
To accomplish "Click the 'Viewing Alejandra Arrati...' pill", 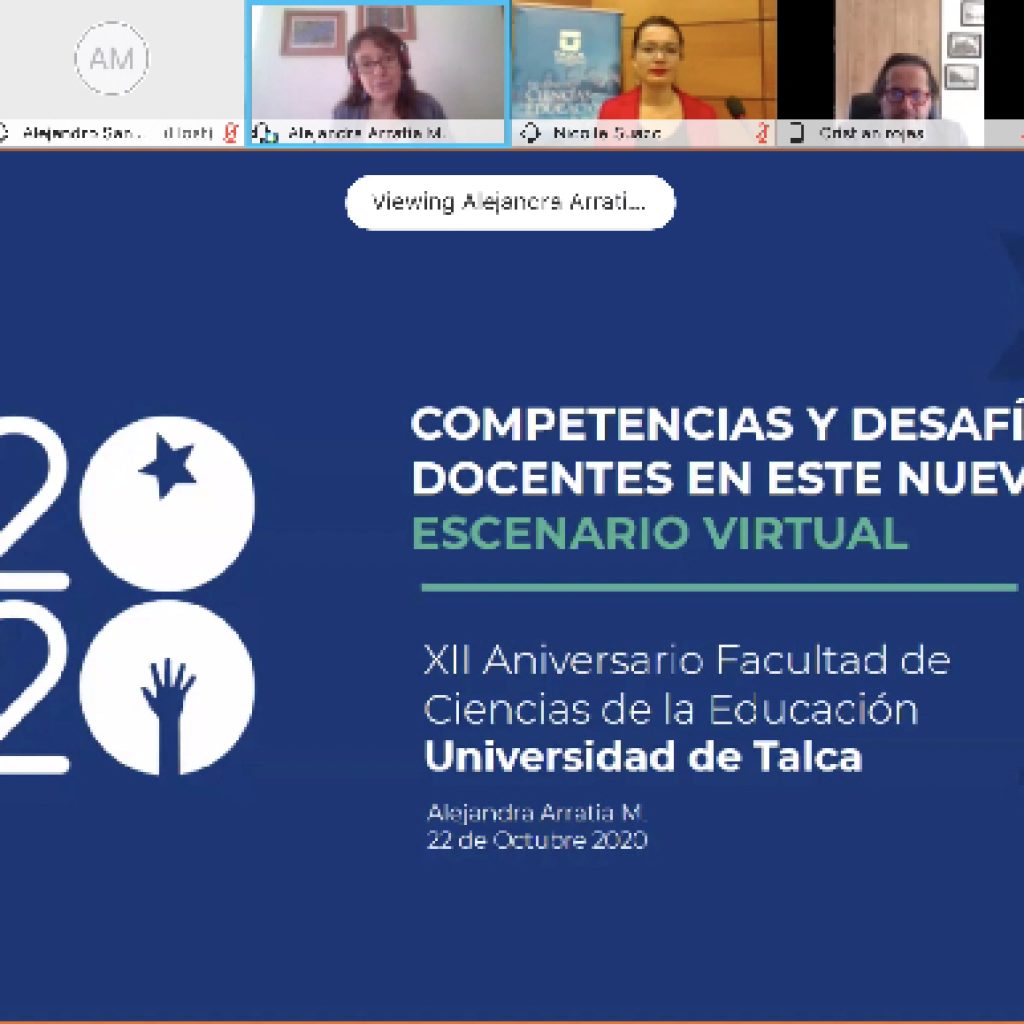I will point(510,202).
